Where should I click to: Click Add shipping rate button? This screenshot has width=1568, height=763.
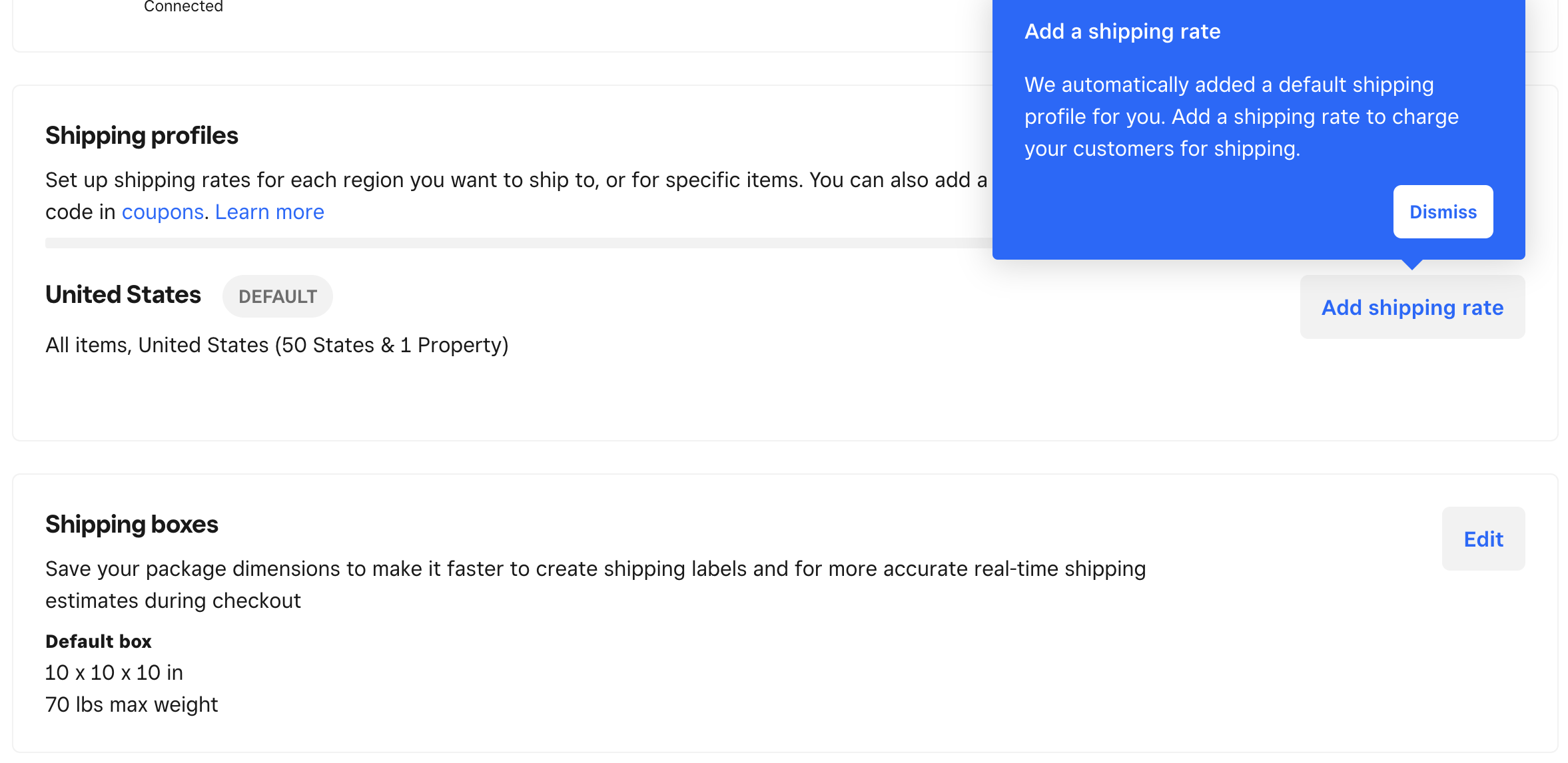(x=1412, y=307)
